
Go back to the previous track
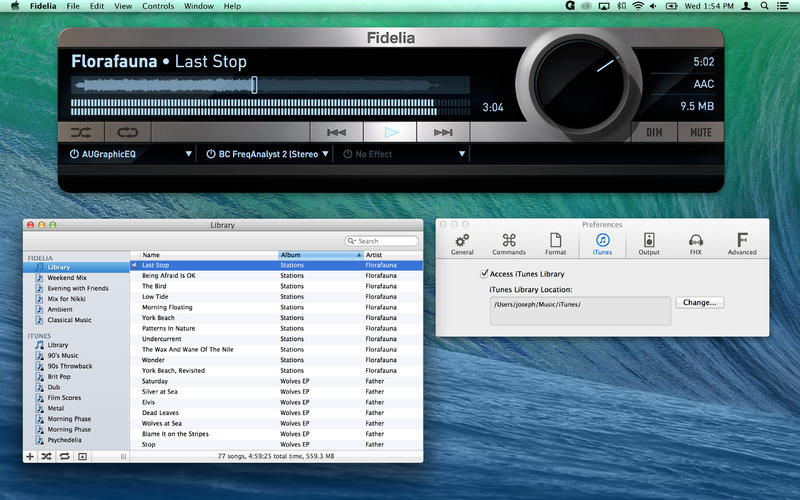point(337,131)
